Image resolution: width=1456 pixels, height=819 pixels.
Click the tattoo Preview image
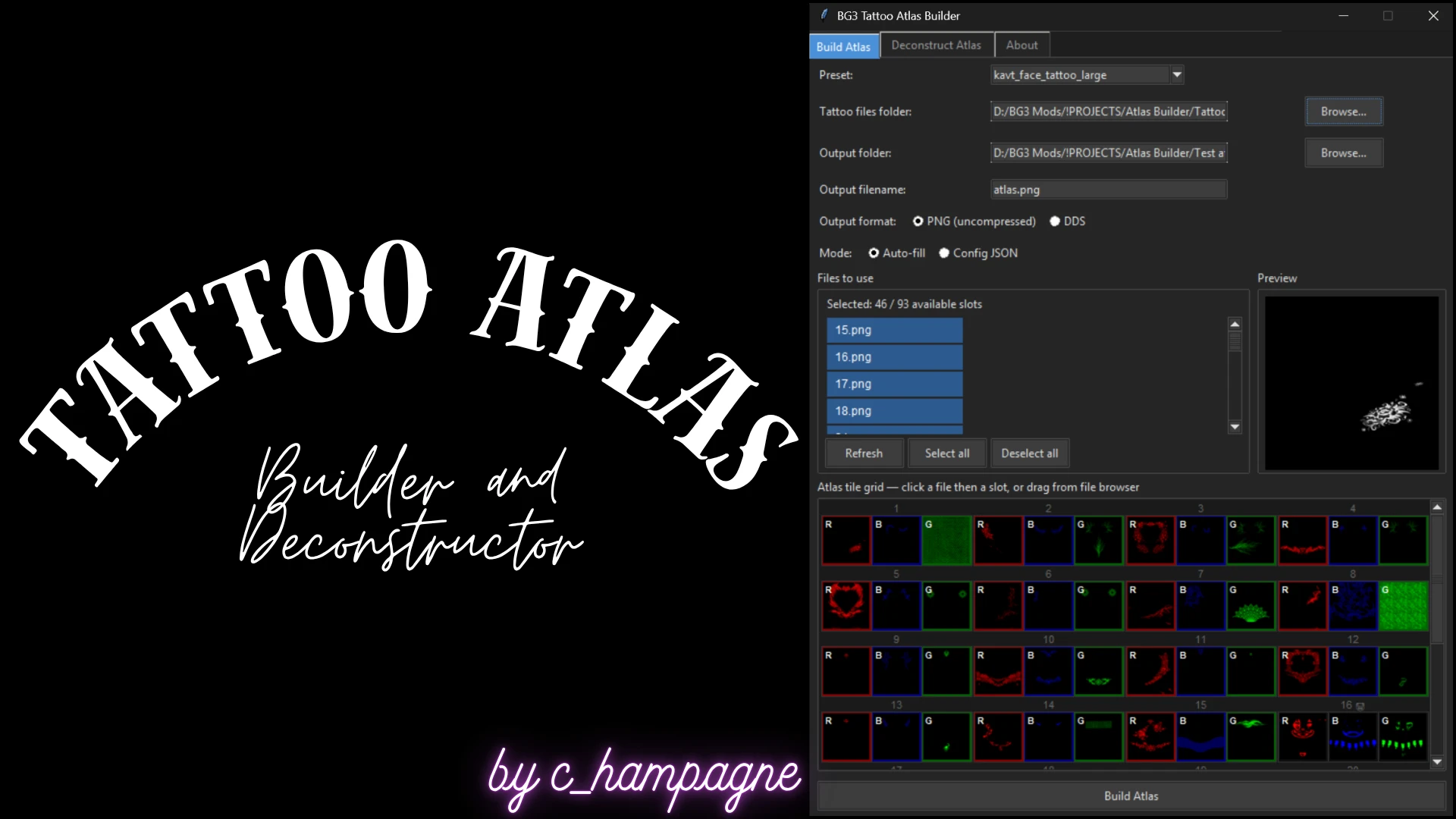point(1351,383)
